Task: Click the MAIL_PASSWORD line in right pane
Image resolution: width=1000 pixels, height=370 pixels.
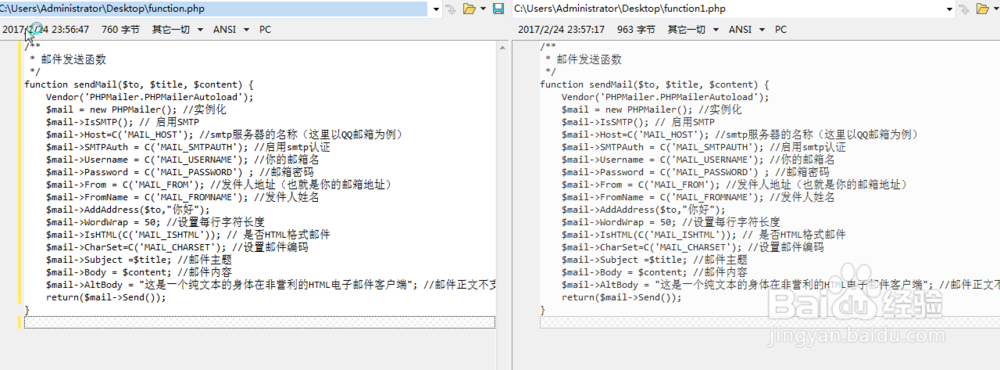Action: tap(696, 172)
